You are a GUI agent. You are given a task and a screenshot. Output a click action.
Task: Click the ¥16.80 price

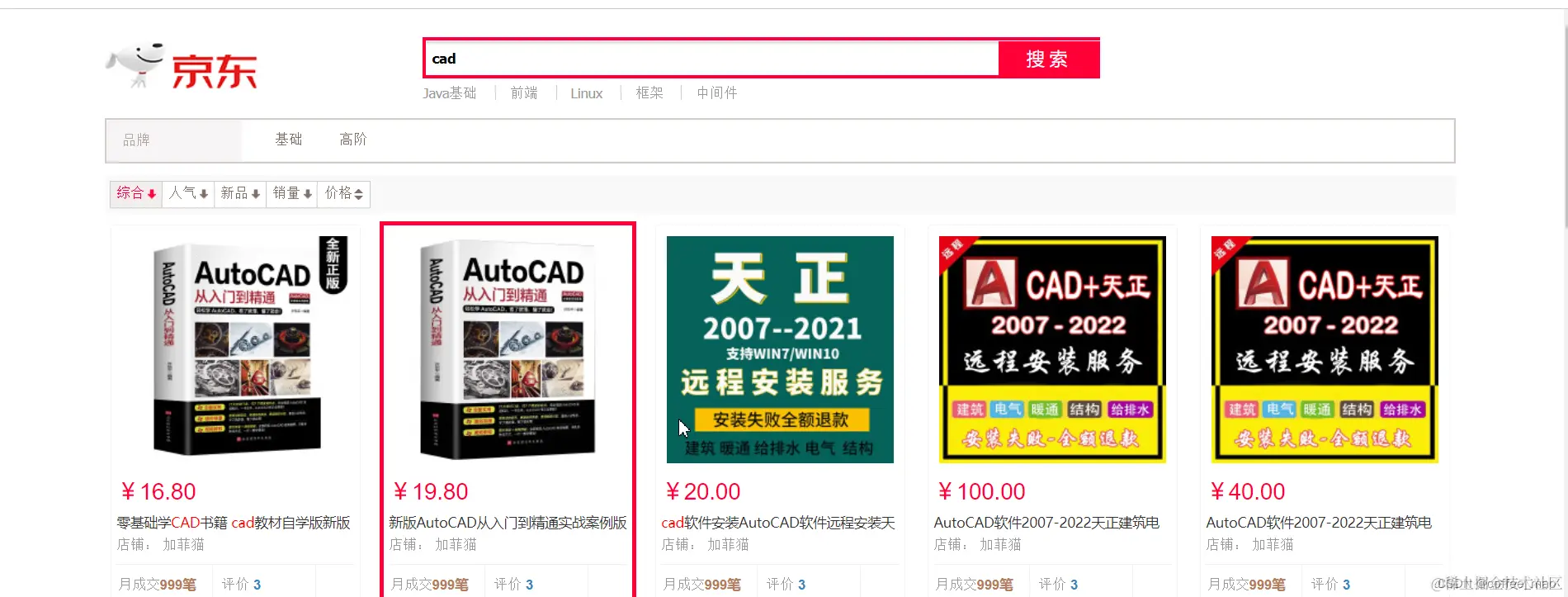158,492
